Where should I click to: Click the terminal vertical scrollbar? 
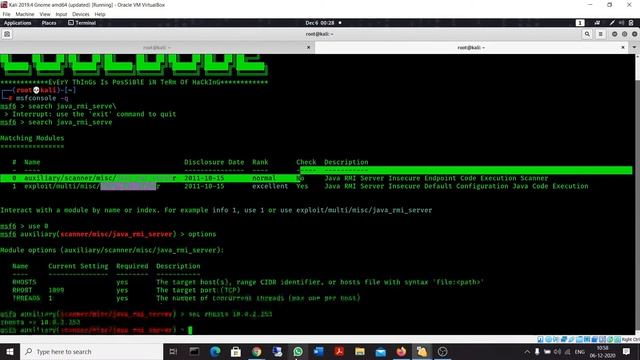coord(637,194)
